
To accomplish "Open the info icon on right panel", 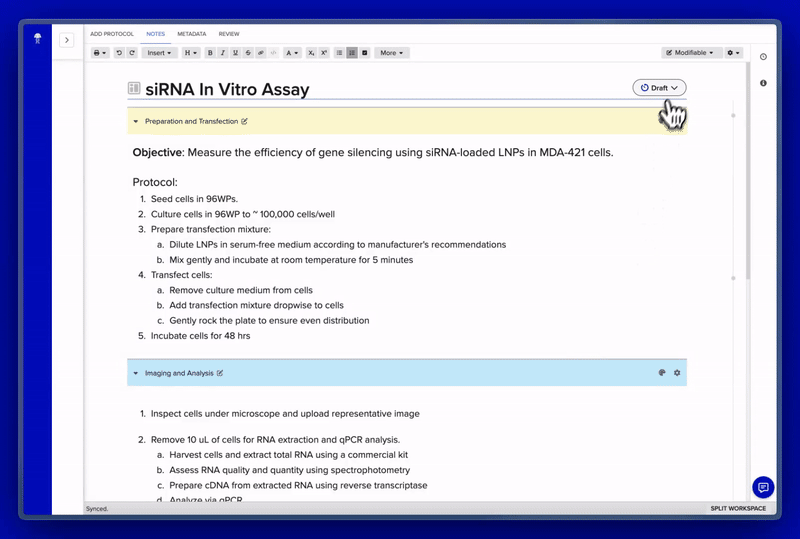I will (x=763, y=83).
